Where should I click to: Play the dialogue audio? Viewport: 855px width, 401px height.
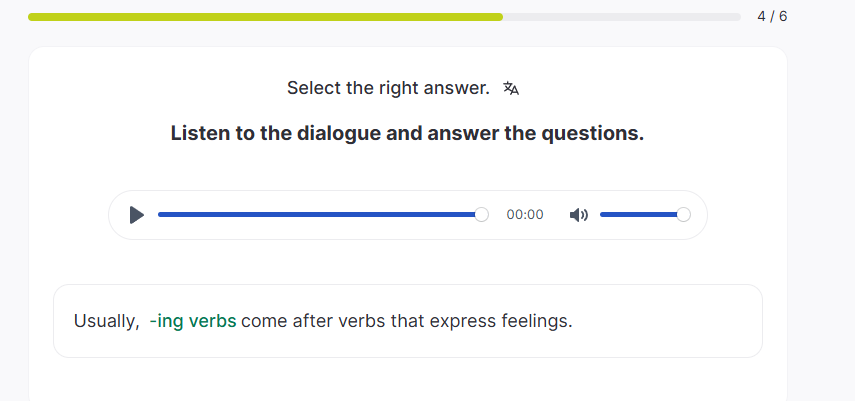(x=137, y=215)
